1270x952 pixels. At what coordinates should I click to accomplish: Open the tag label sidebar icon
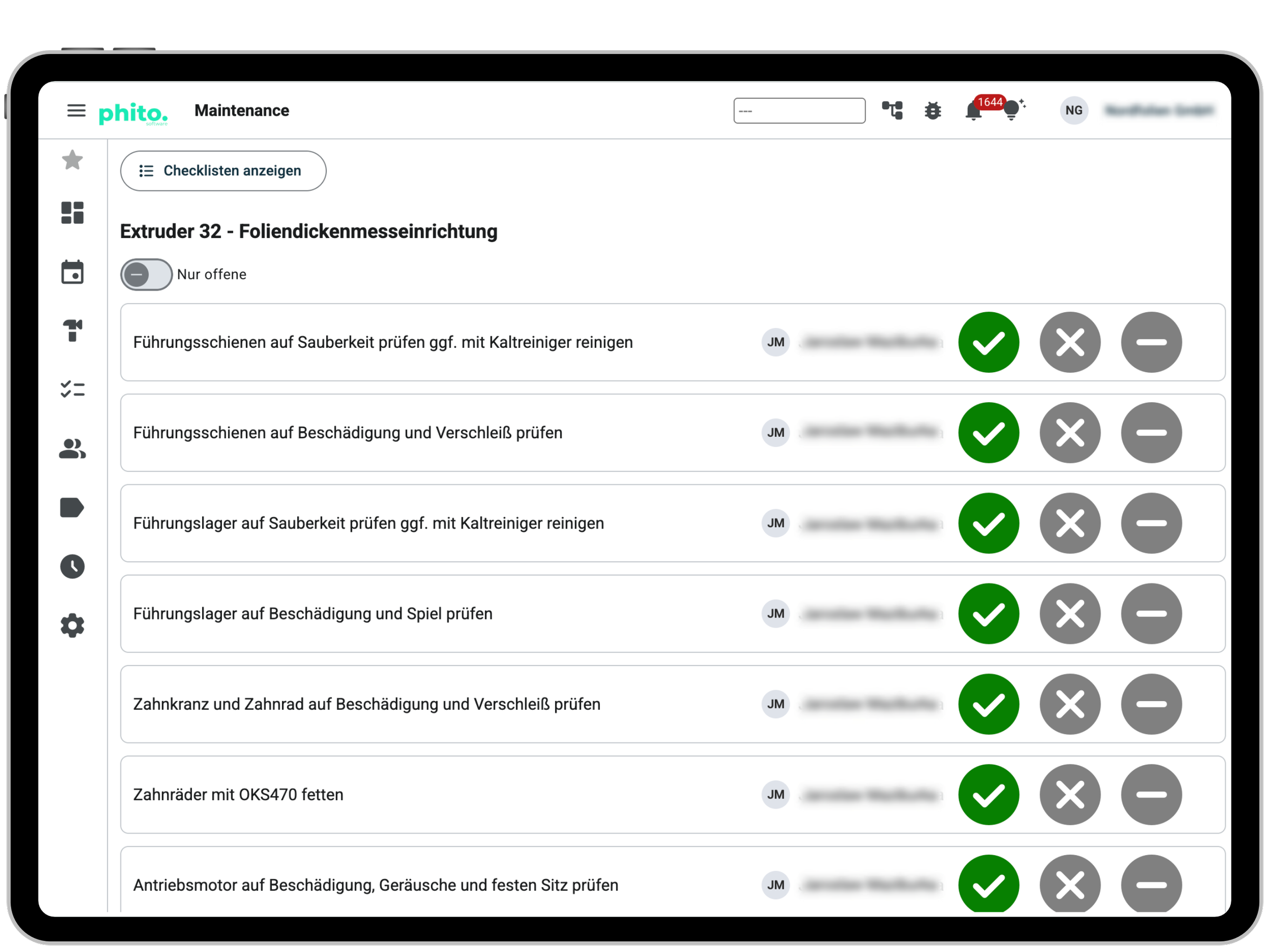coord(72,508)
